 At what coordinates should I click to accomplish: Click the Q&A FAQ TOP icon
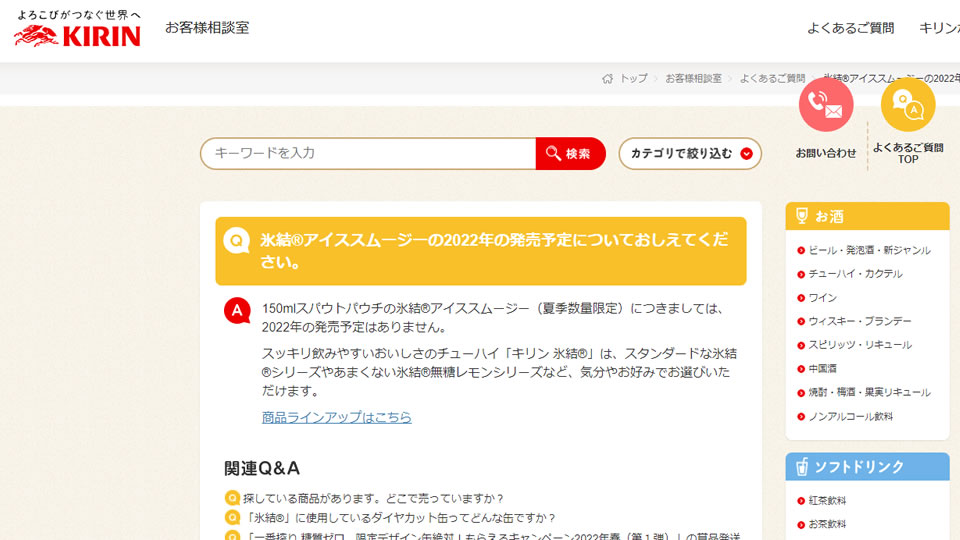tap(908, 105)
